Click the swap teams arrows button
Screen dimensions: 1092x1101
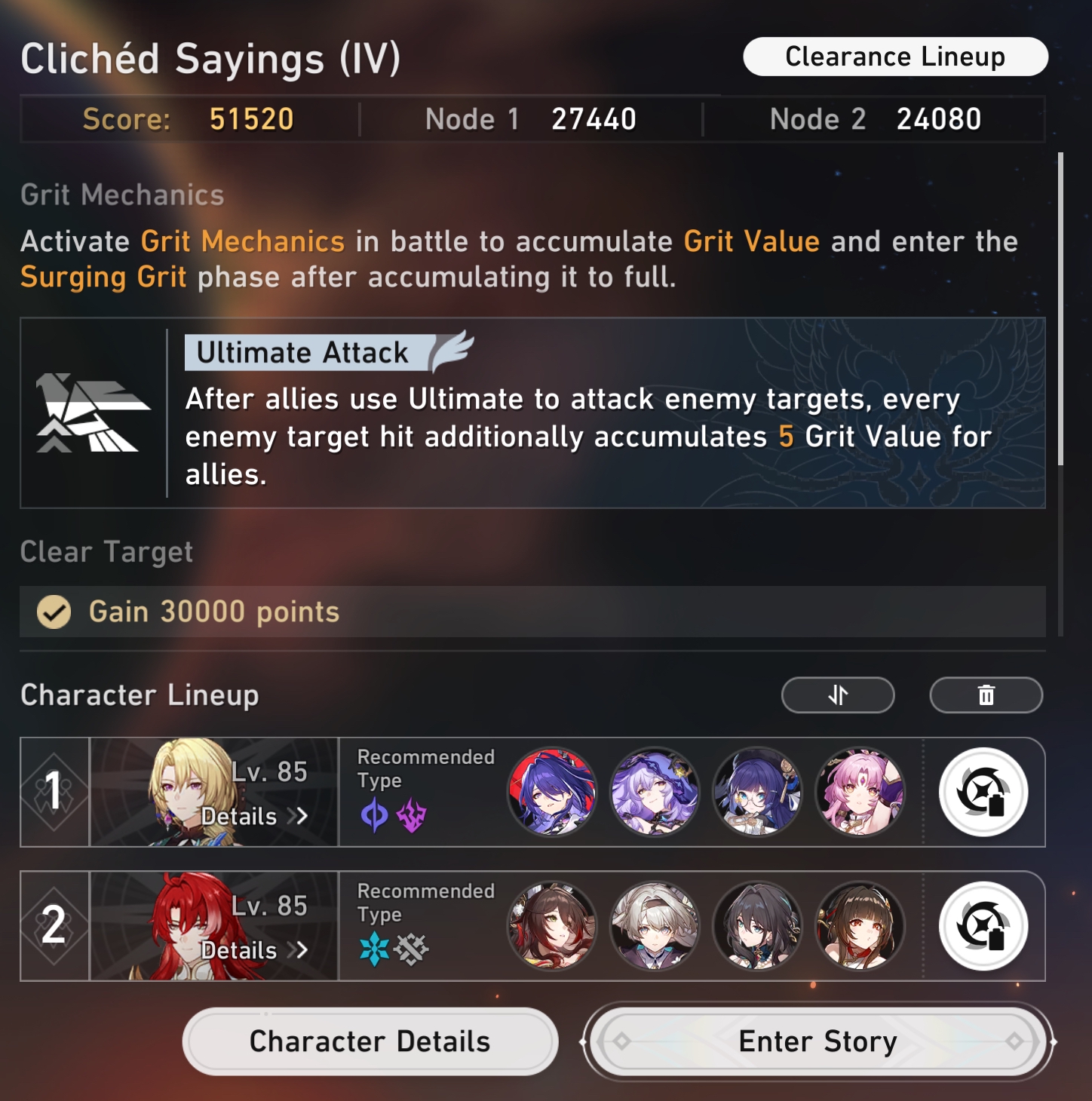click(x=838, y=695)
